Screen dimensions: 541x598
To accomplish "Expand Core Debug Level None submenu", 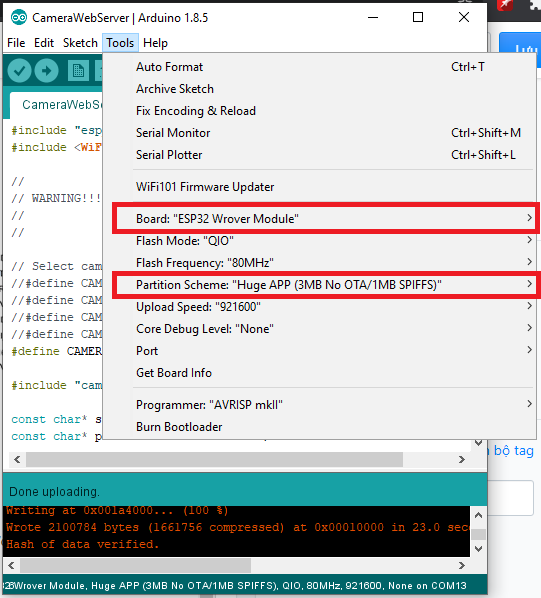I will click(x=319, y=329).
